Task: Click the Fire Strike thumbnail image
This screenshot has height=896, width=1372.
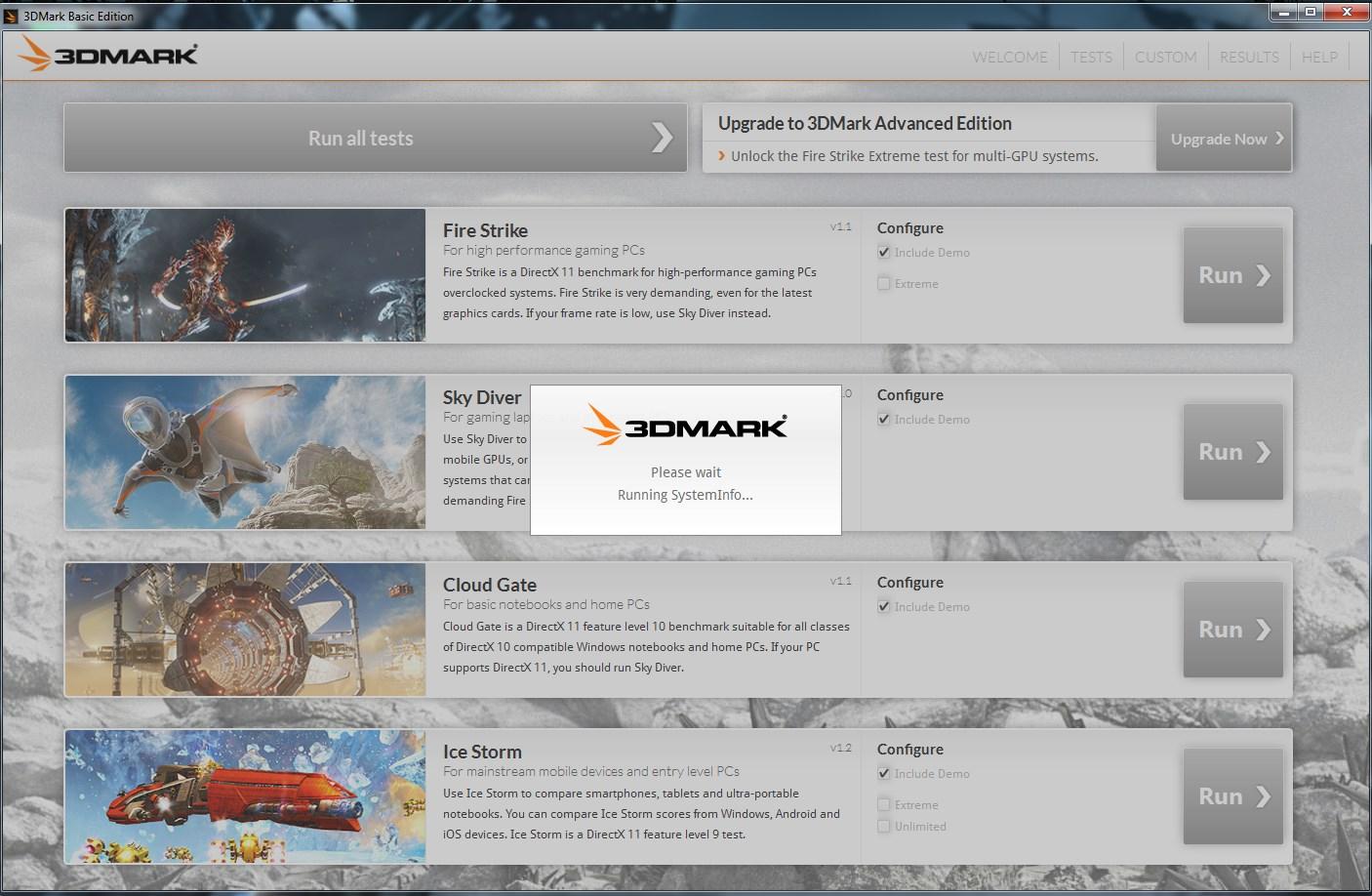Action: pyautogui.click(x=245, y=275)
